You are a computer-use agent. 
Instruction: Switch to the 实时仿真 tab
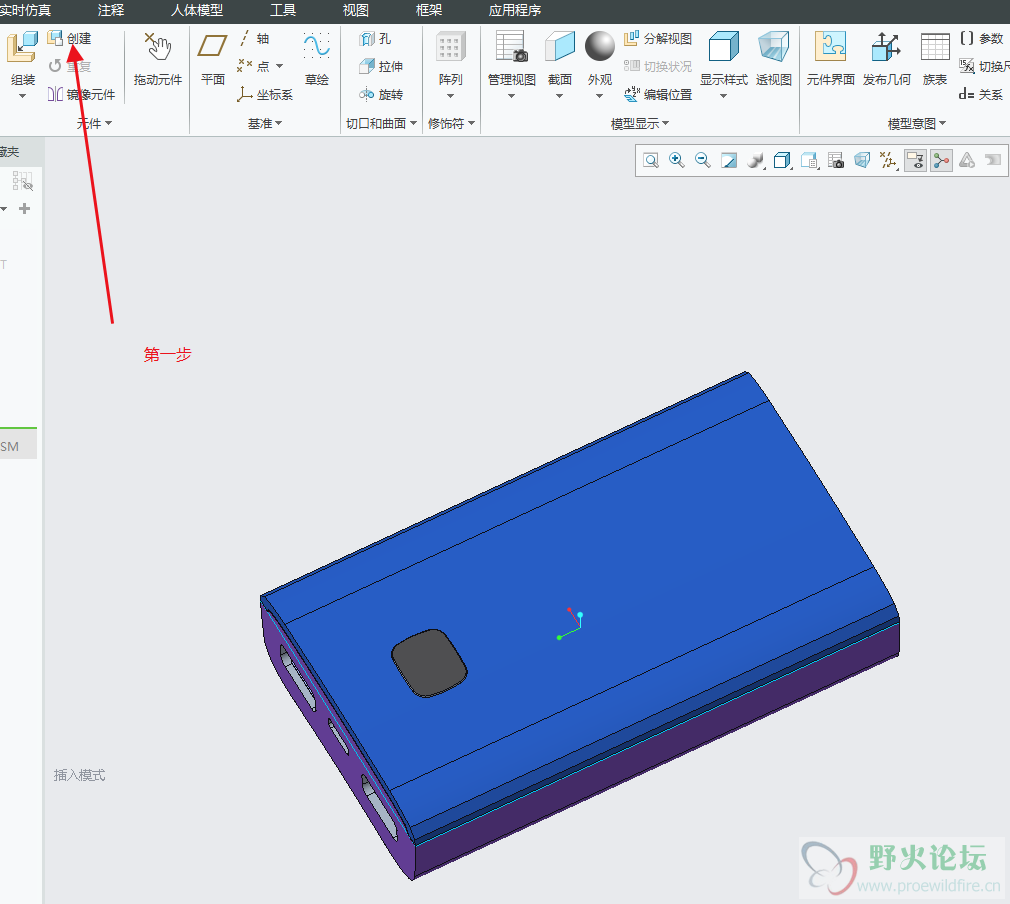pos(25,10)
